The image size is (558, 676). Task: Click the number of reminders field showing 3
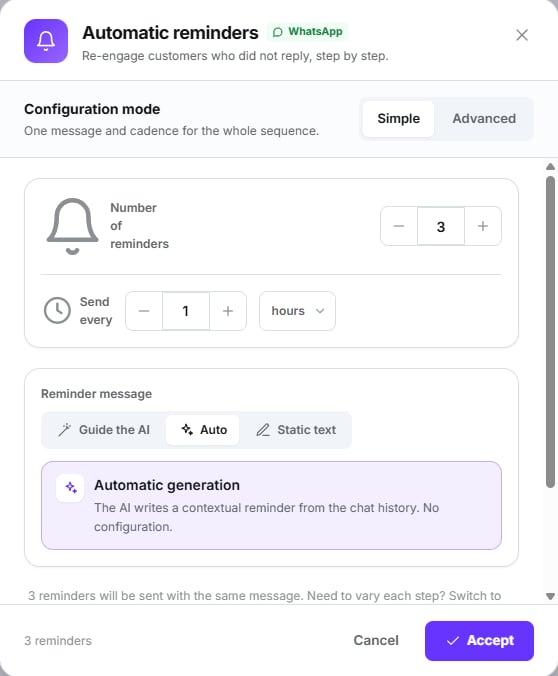[x=441, y=226]
